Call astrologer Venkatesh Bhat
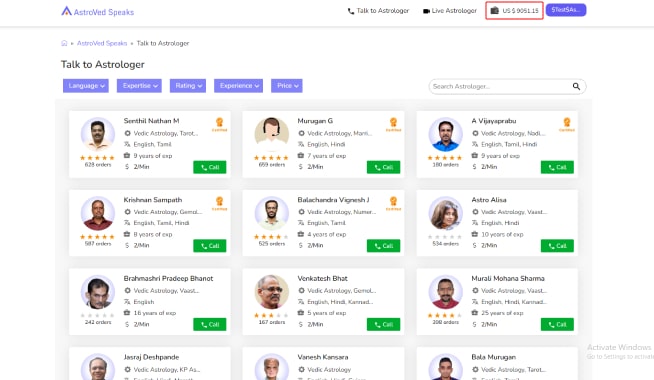 coord(383,325)
